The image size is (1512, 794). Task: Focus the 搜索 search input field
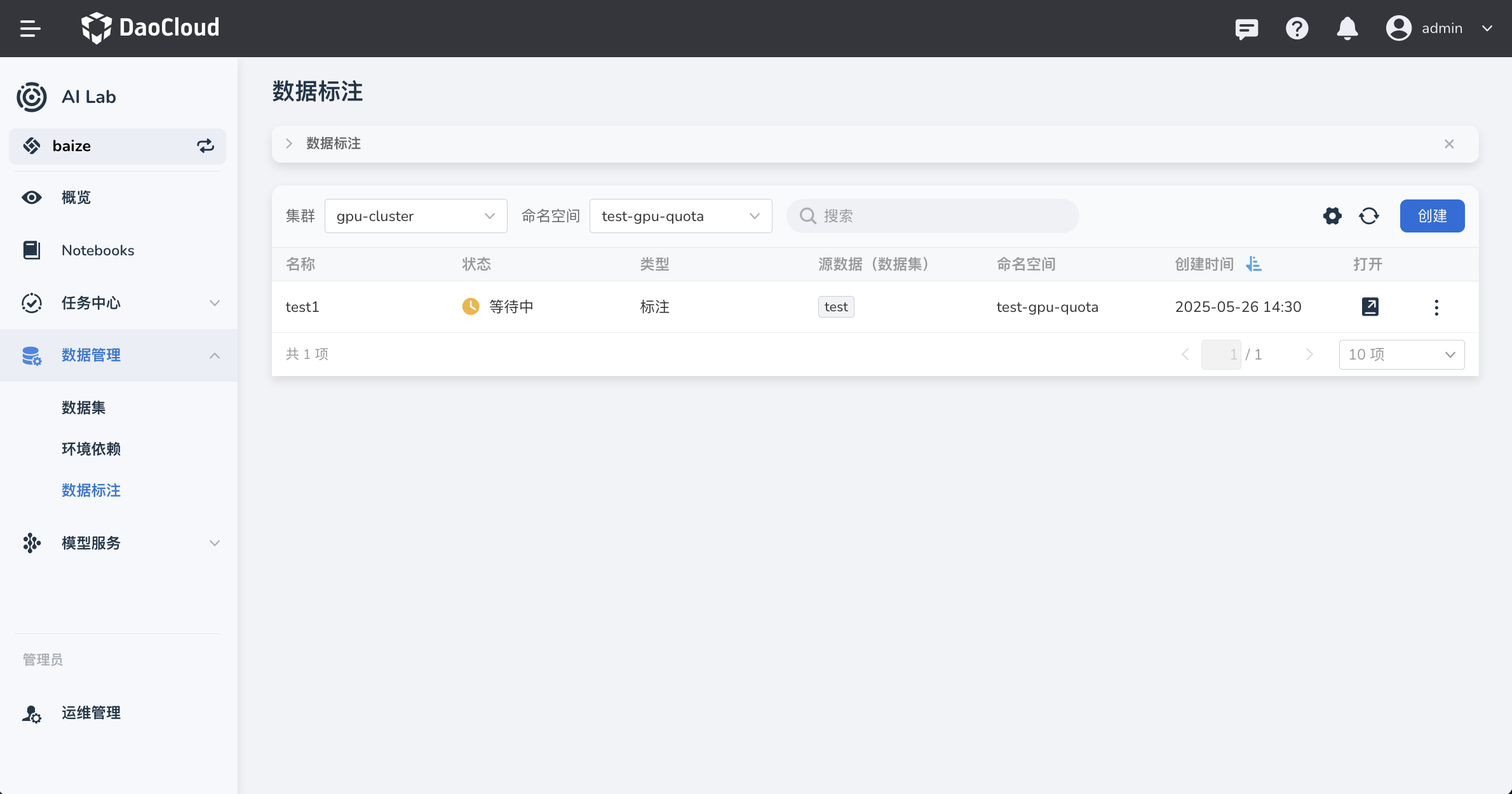pyautogui.click(x=940, y=216)
